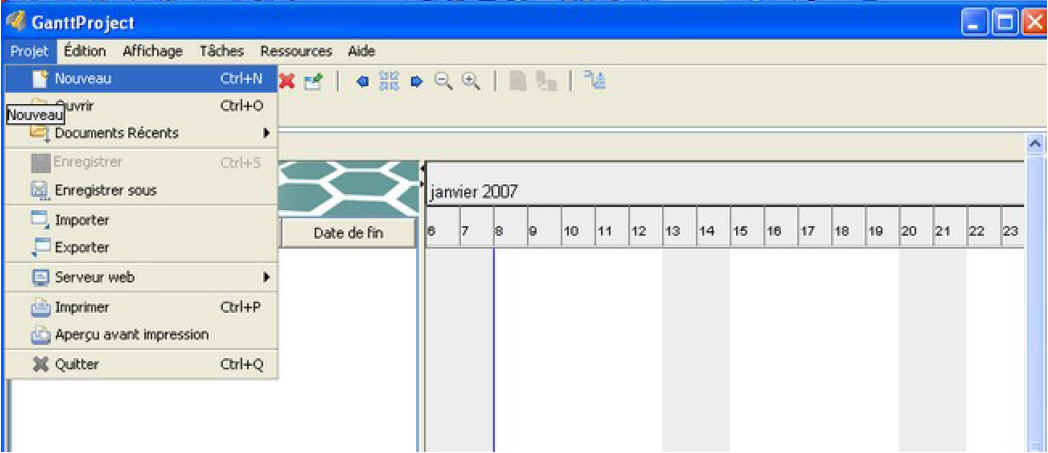This screenshot has height=453, width=1048.
Task: Minimize the GanttProject window
Action: pyautogui.click(x=975, y=23)
